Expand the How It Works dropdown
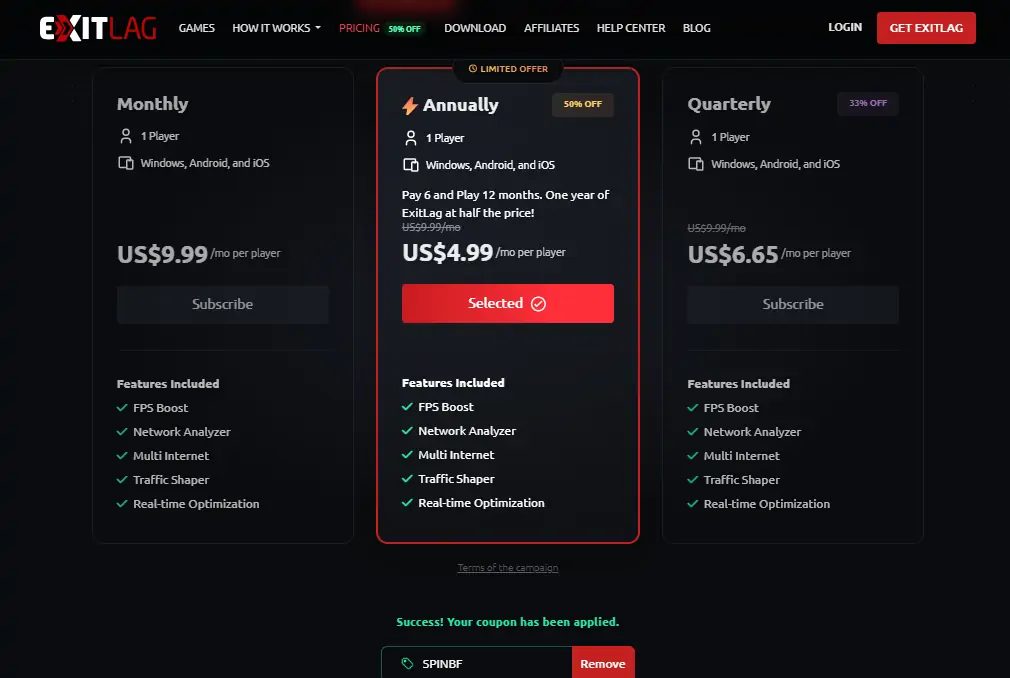This screenshot has width=1010, height=678. [276, 27]
